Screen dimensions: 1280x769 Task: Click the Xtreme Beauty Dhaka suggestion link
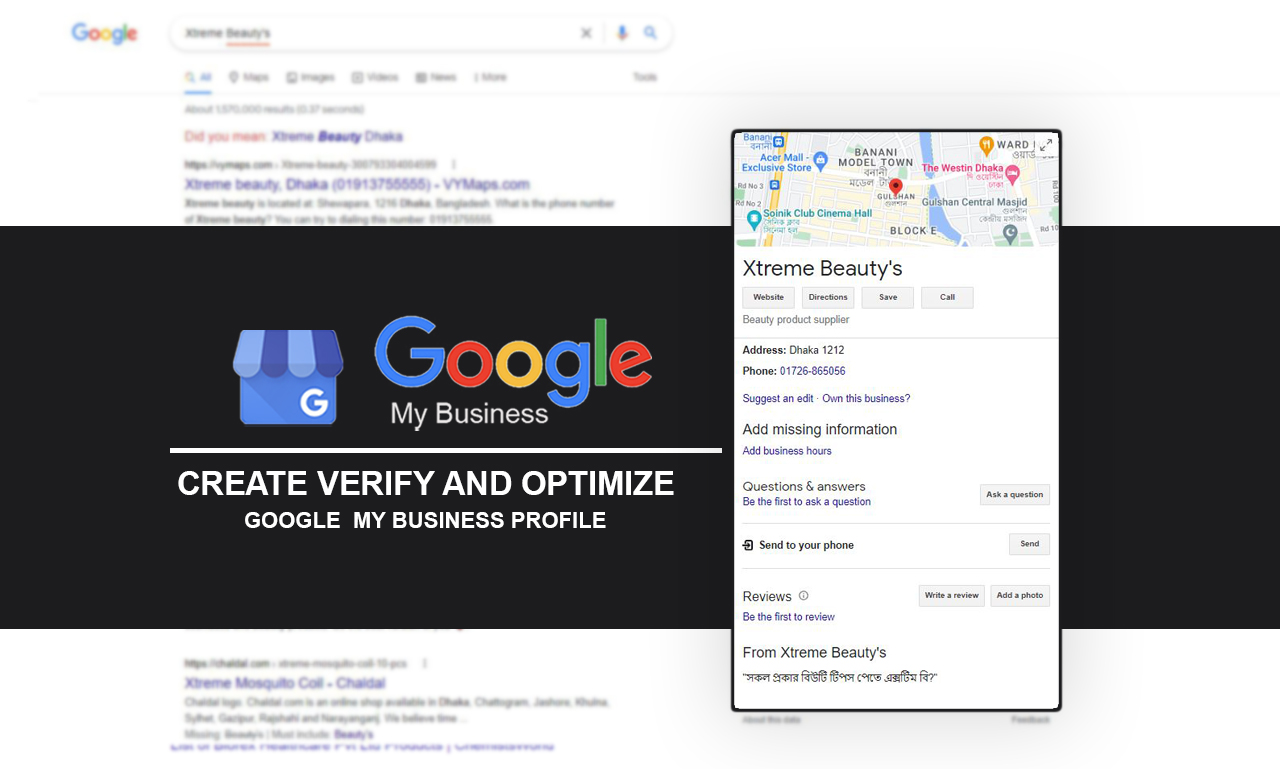[337, 136]
